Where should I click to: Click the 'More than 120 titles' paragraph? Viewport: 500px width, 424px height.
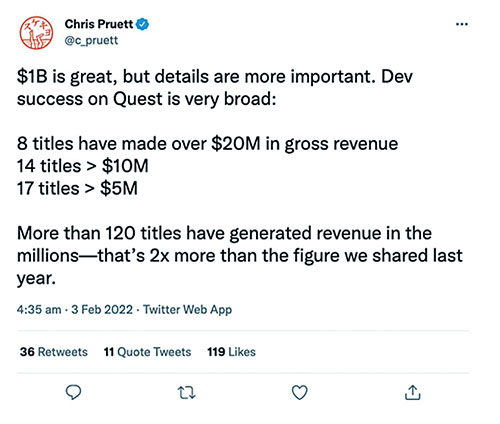[x=240, y=256]
